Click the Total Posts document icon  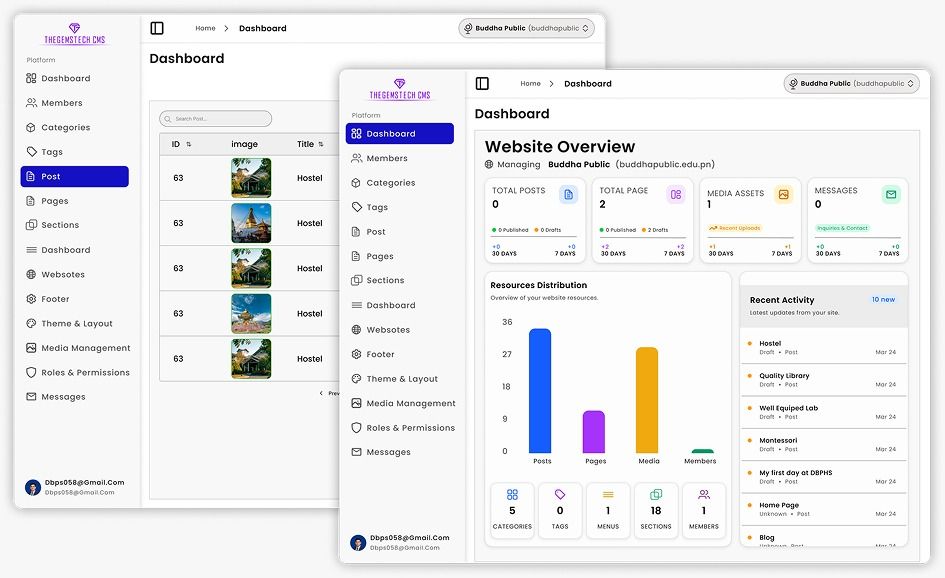pyautogui.click(x=568, y=195)
